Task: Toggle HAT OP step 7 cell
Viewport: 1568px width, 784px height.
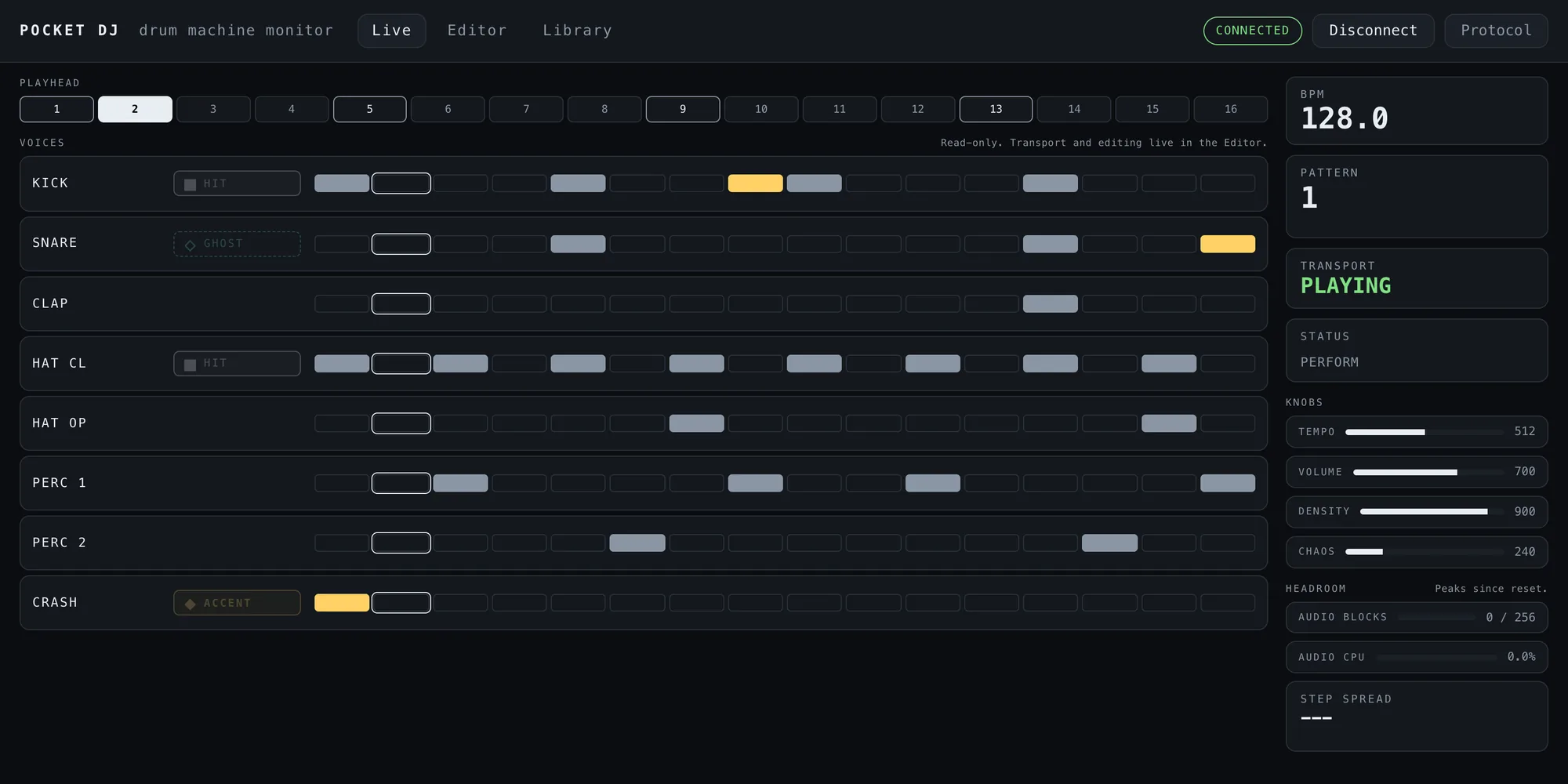Action: pyautogui.click(x=696, y=423)
